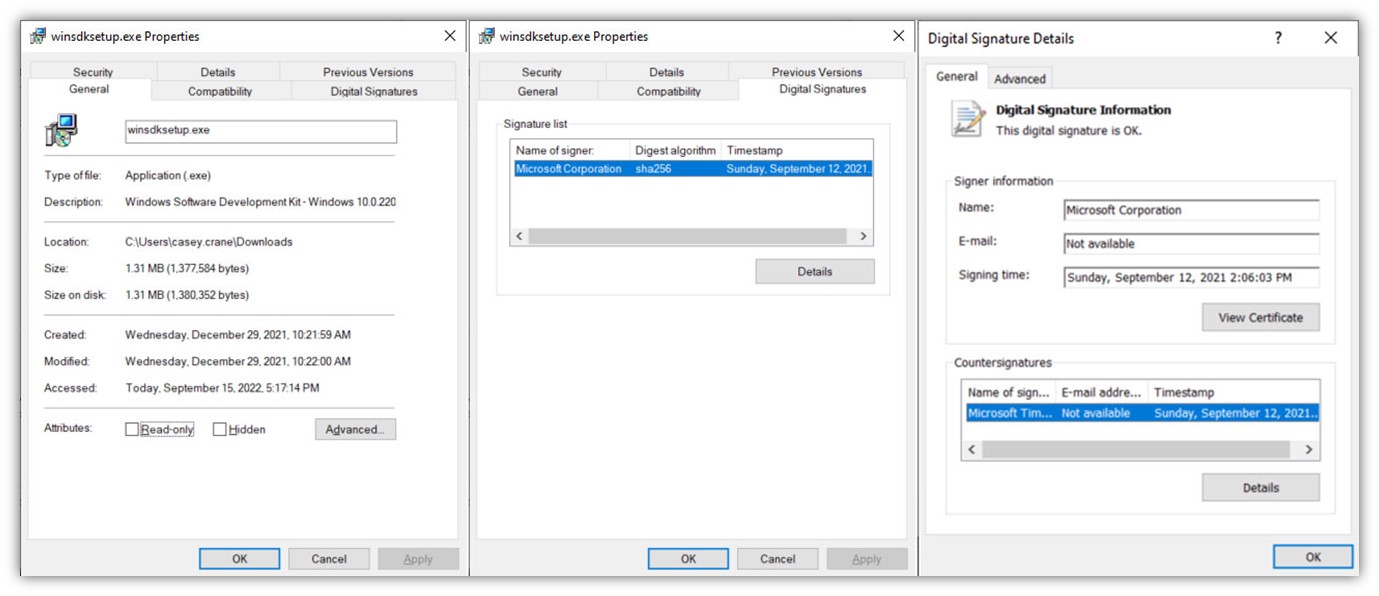Click the signer Name field Microsoft Corporation
This screenshot has width=1379, height=596.
[1191, 210]
